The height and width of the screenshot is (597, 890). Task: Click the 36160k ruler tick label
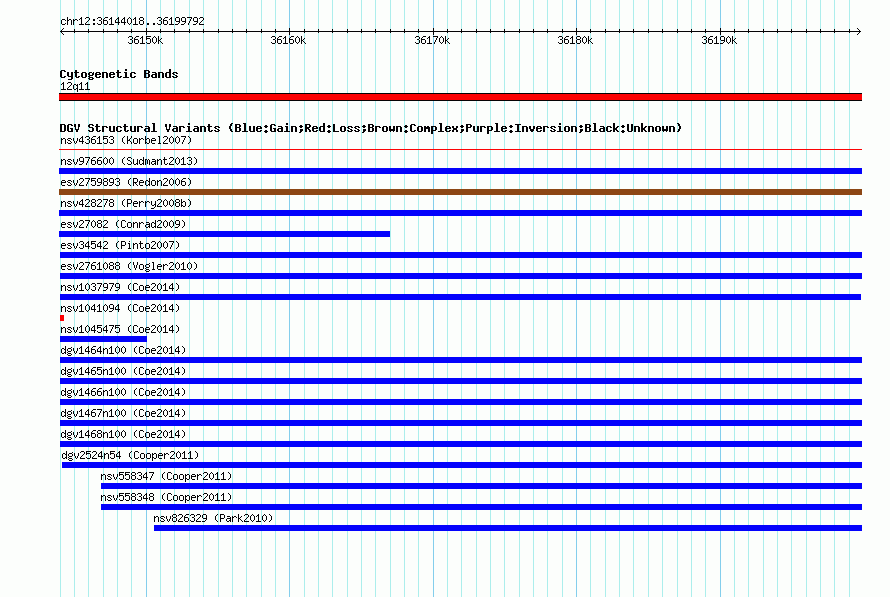pyautogui.click(x=288, y=40)
